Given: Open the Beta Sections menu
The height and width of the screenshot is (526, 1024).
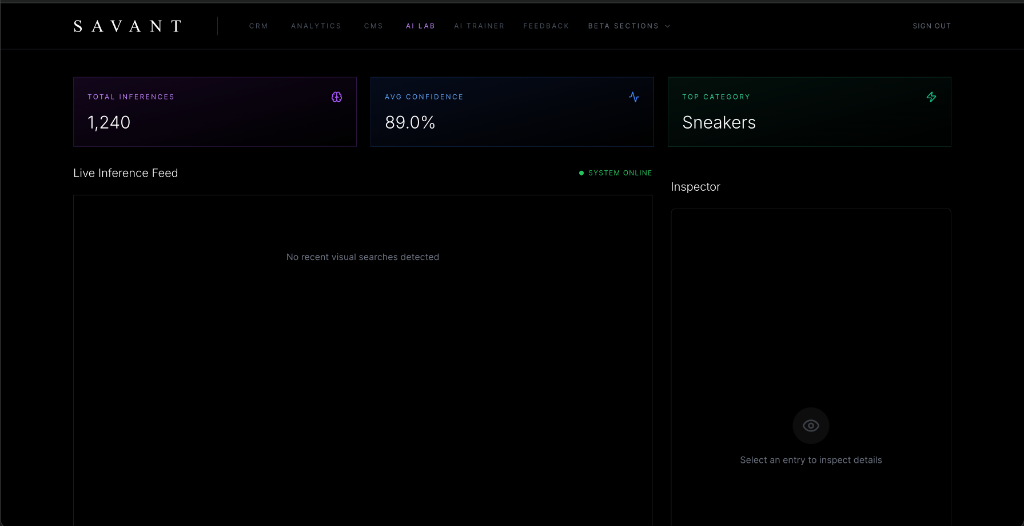Looking at the screenshot, I should [x=629, y=26].
